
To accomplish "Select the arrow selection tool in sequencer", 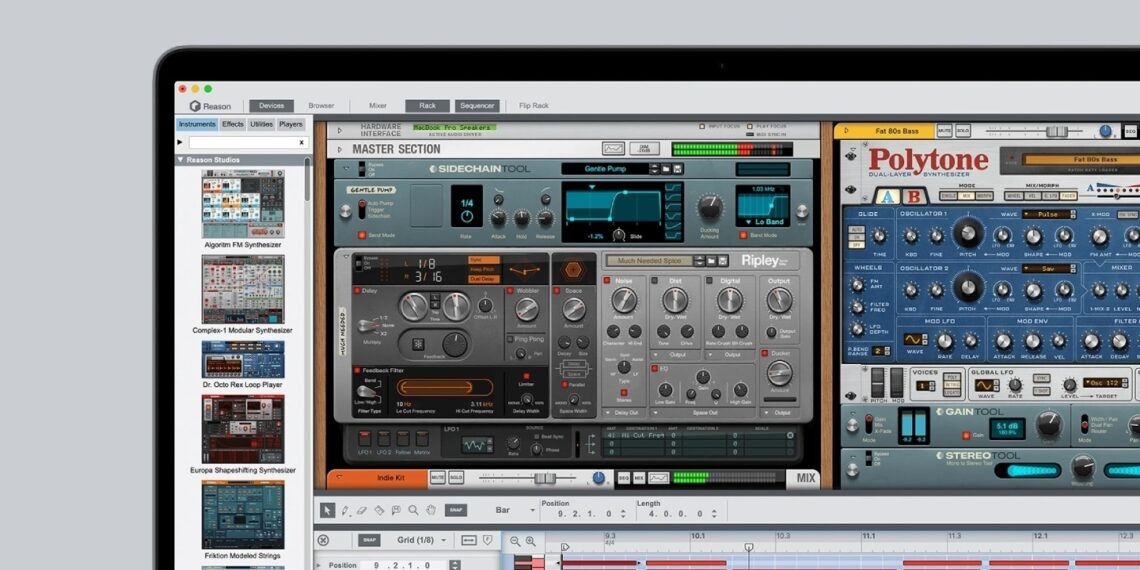I will (327, 510).
